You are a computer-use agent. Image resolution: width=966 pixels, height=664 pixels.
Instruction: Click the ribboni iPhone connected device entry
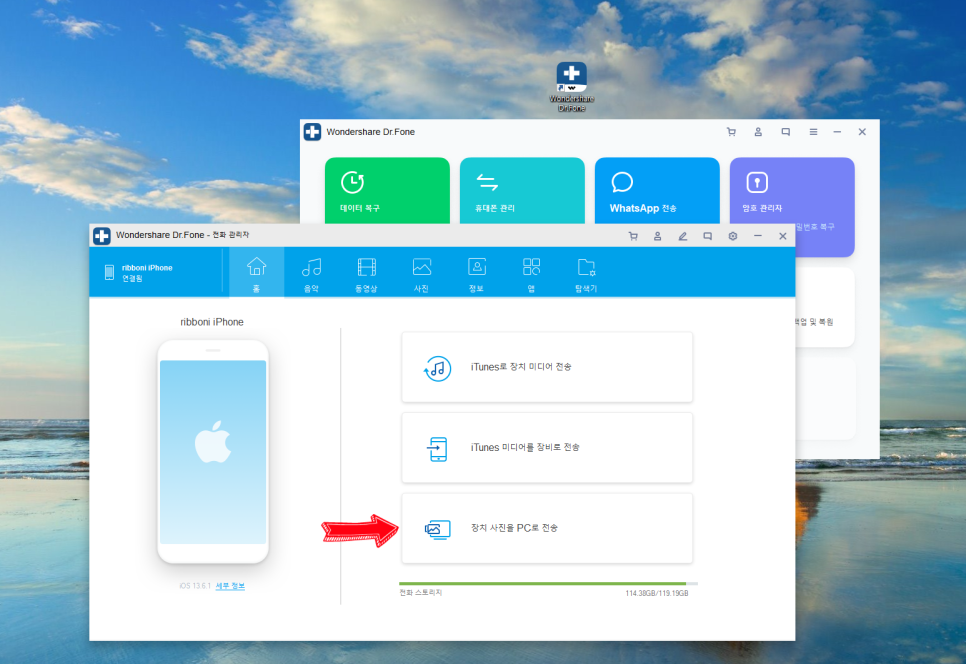(139, 272)
